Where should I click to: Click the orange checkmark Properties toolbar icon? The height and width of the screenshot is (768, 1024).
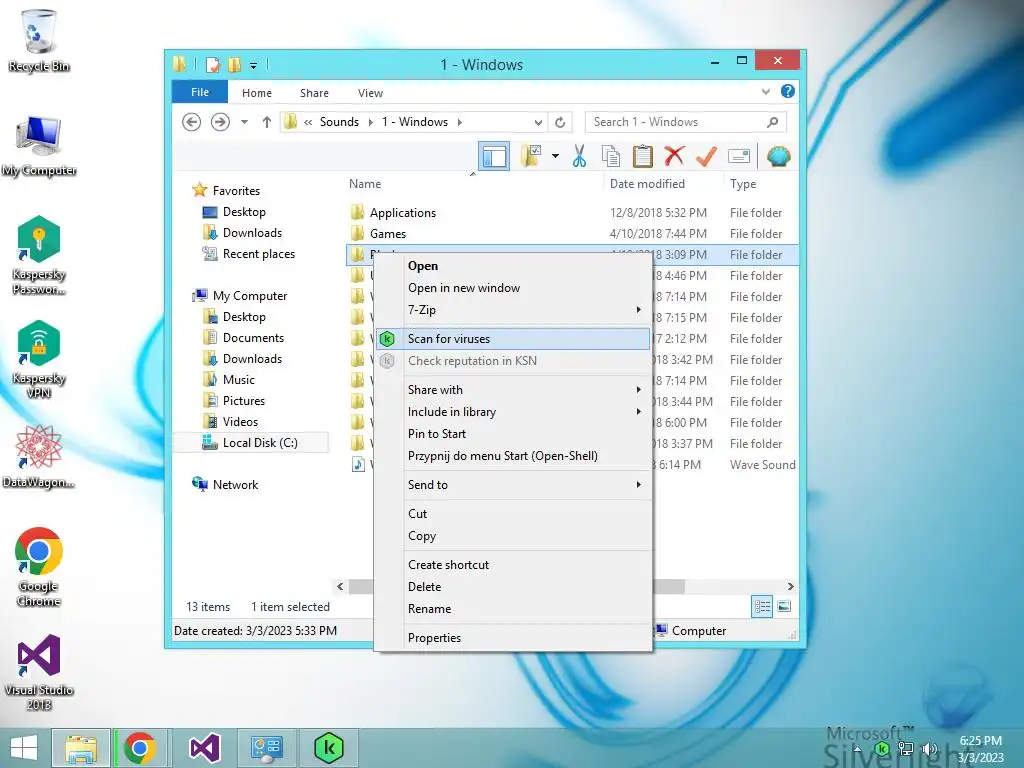706,156
